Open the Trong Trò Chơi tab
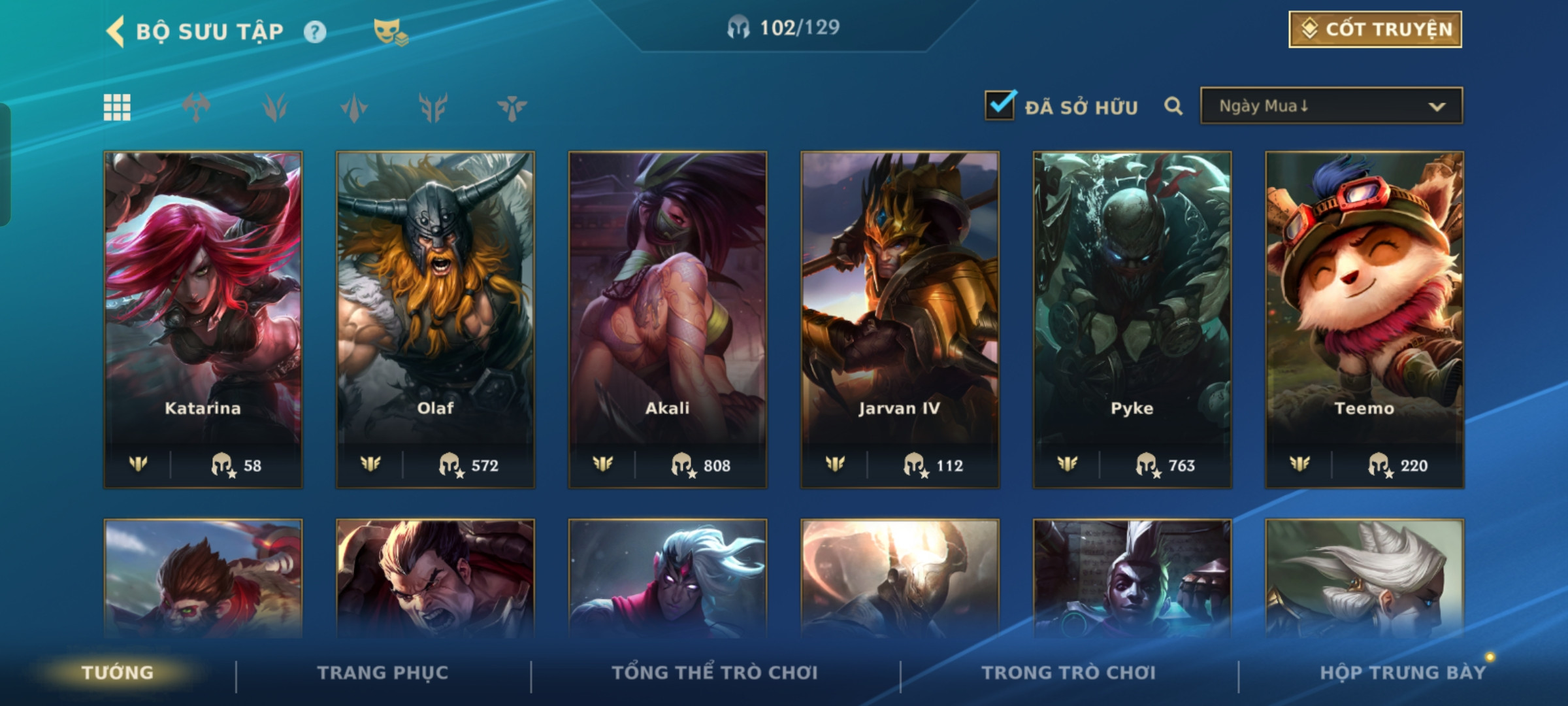The height and width of the screenshot is (706, 1568). 1069,673
